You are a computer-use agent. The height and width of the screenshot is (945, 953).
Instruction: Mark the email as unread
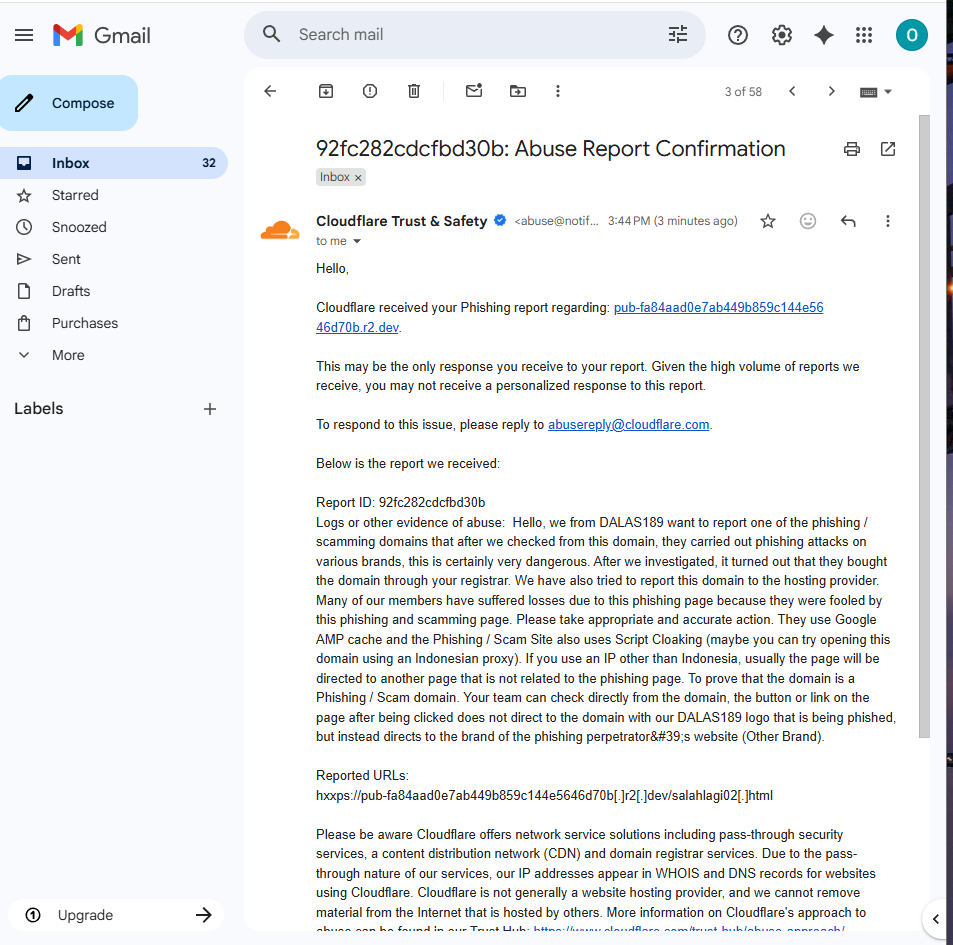474,91
